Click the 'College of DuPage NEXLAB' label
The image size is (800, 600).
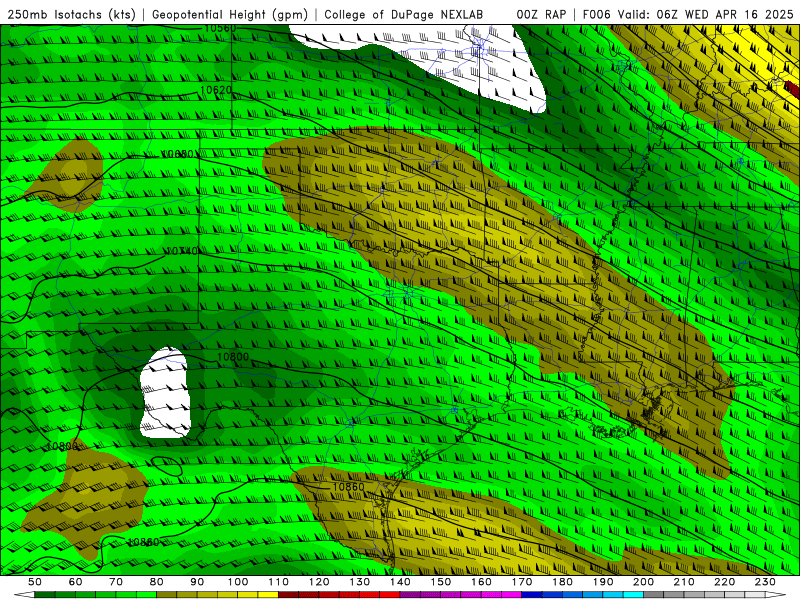click(403, 15)
